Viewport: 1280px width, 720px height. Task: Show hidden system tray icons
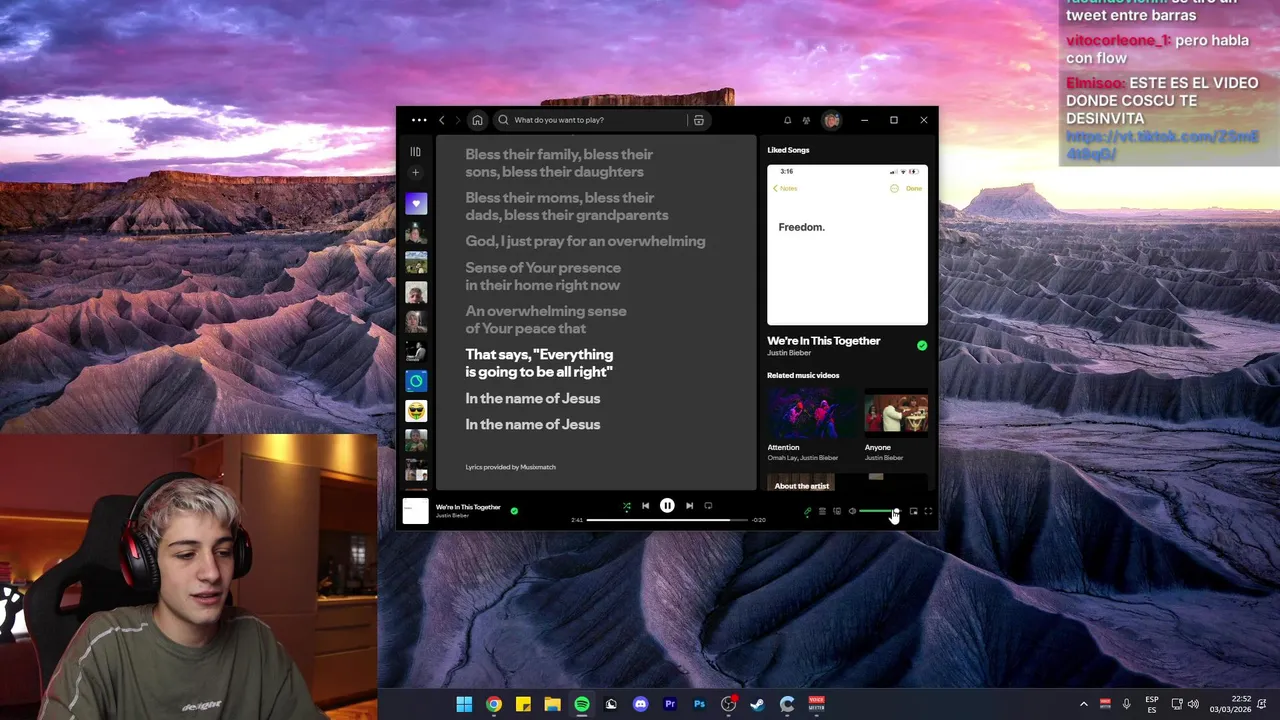pos(1083,704)
